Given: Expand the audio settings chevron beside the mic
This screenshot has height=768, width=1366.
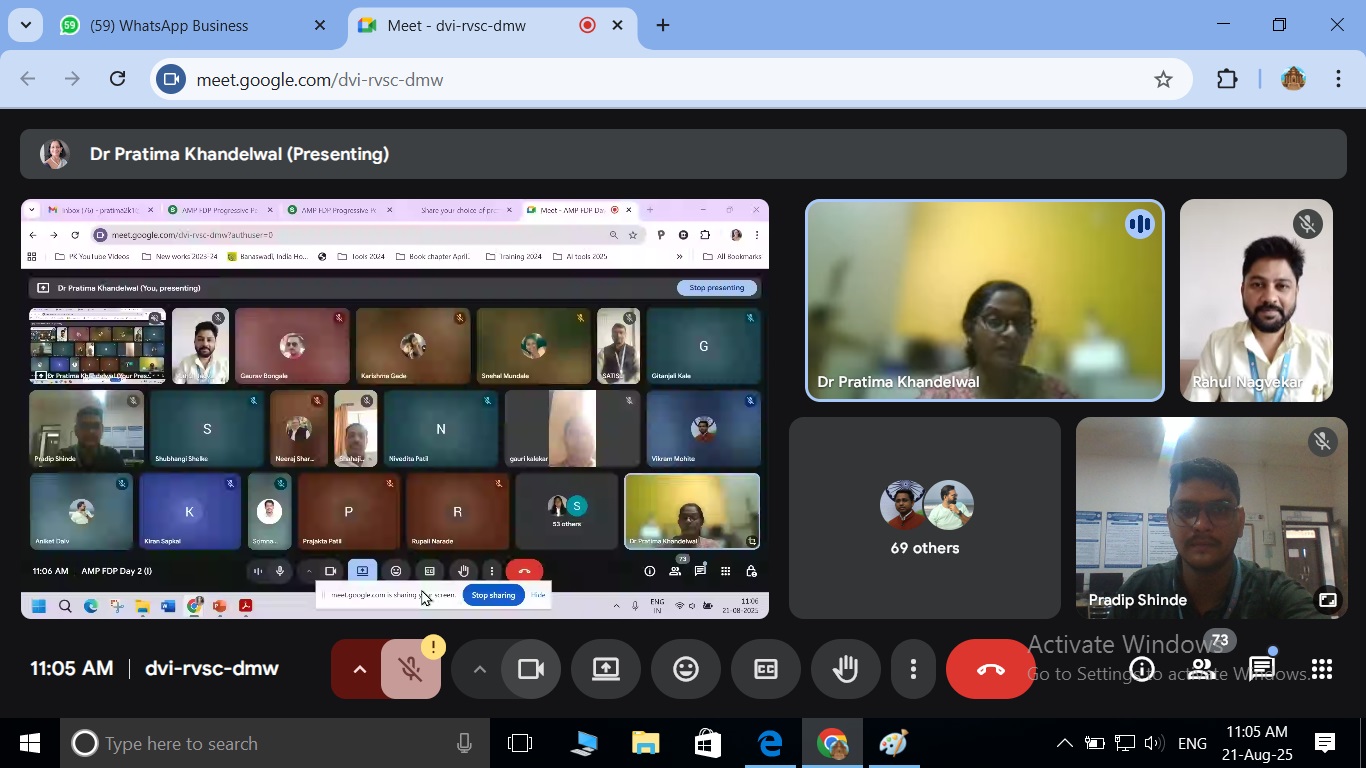Looking at the screenshot, I should 359,669.
